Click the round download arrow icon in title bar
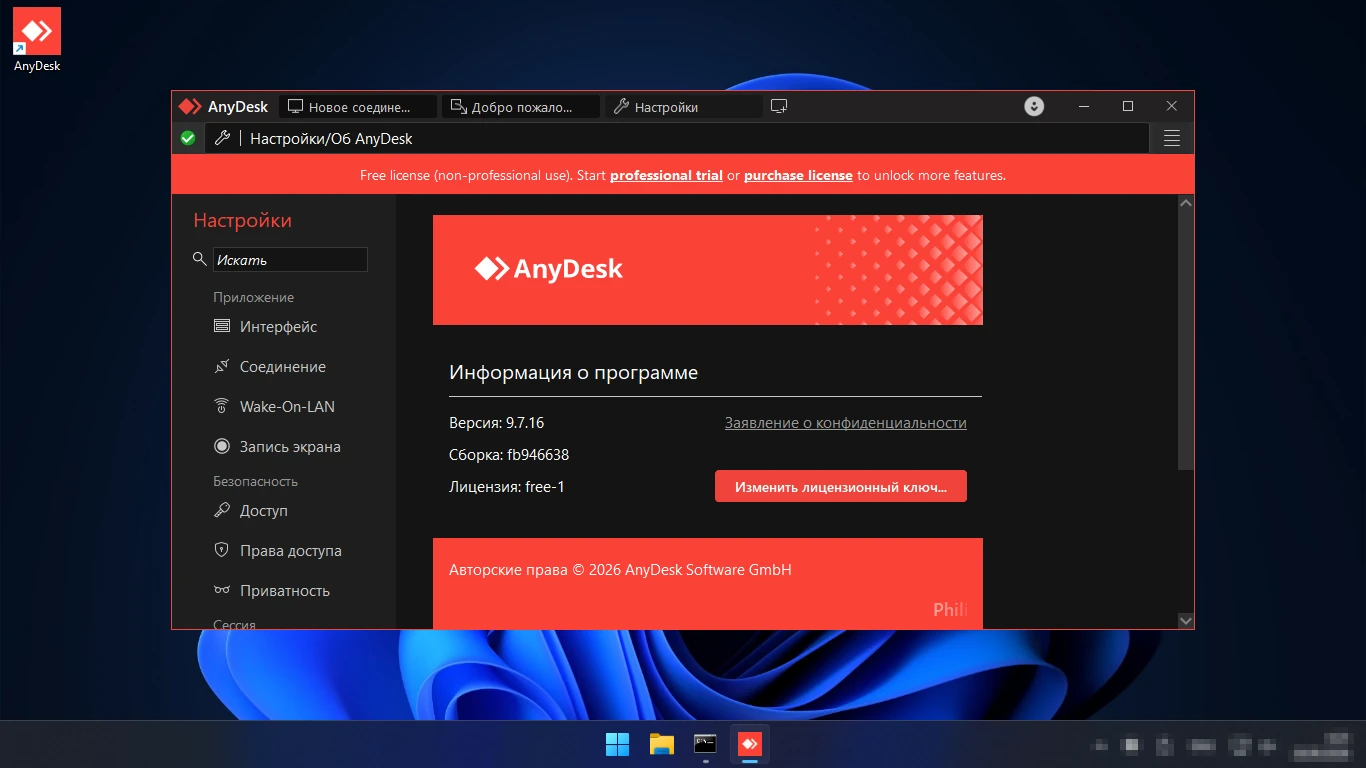1366x768 pixels. tap(1034, 106)
